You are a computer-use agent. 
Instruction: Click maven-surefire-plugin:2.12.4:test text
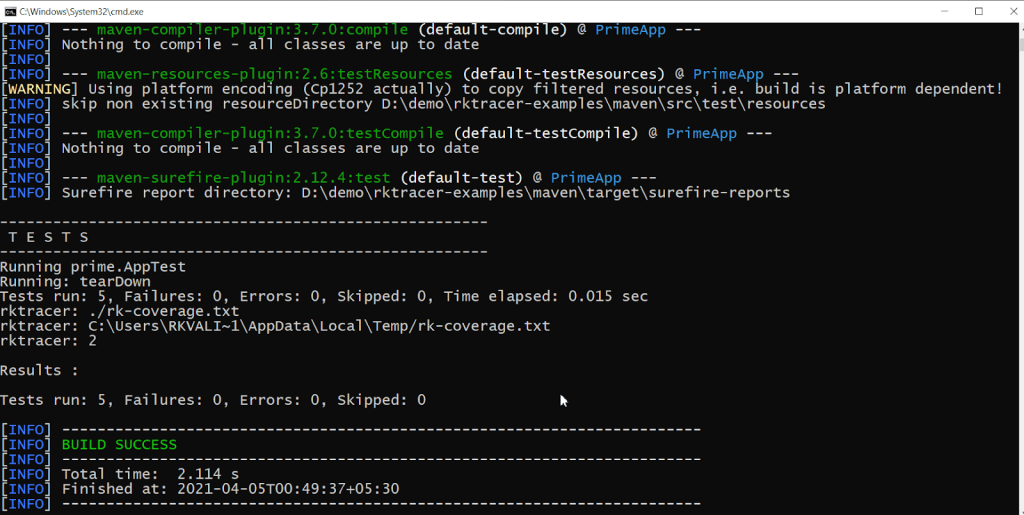tap(243, 178)
